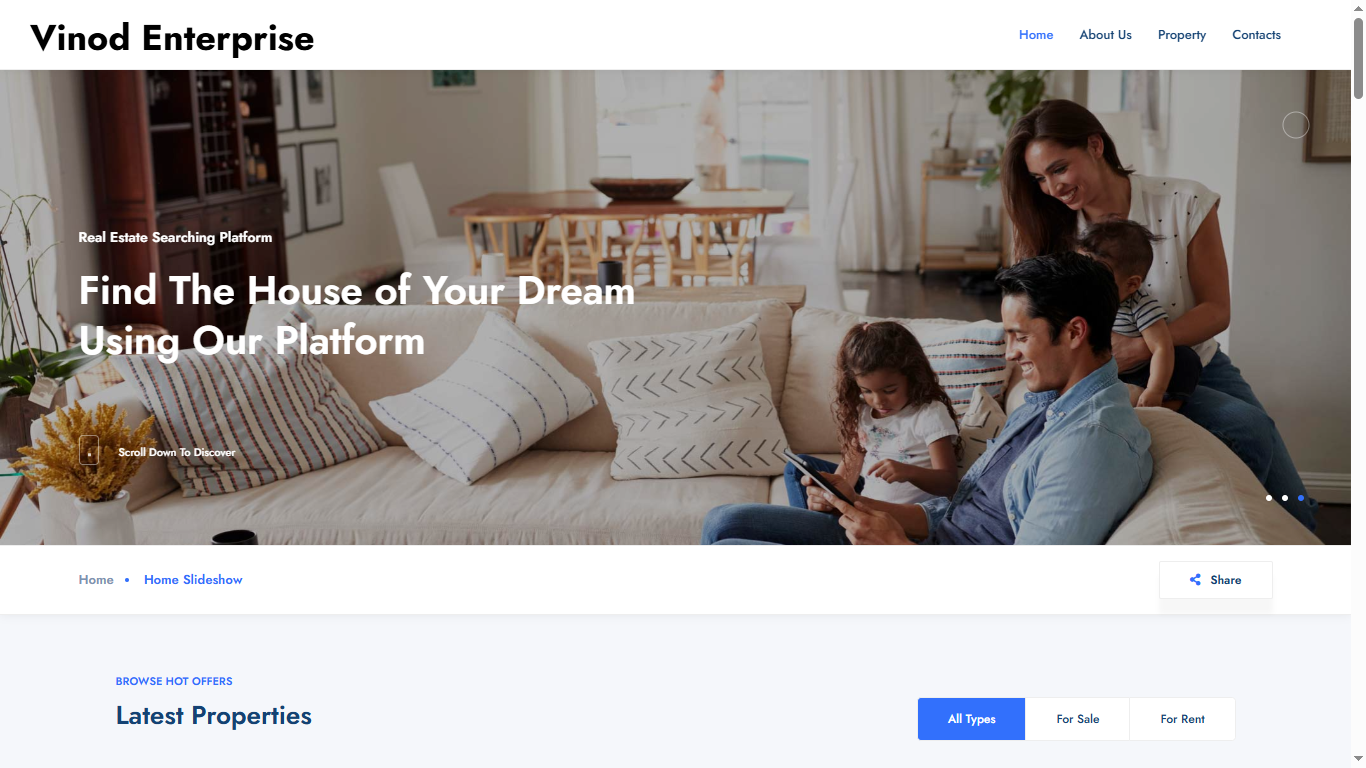This screenshot has width=1366, height=768.
Task: Select the first slideshow pagination dot
Action: tap(1269, 498)
